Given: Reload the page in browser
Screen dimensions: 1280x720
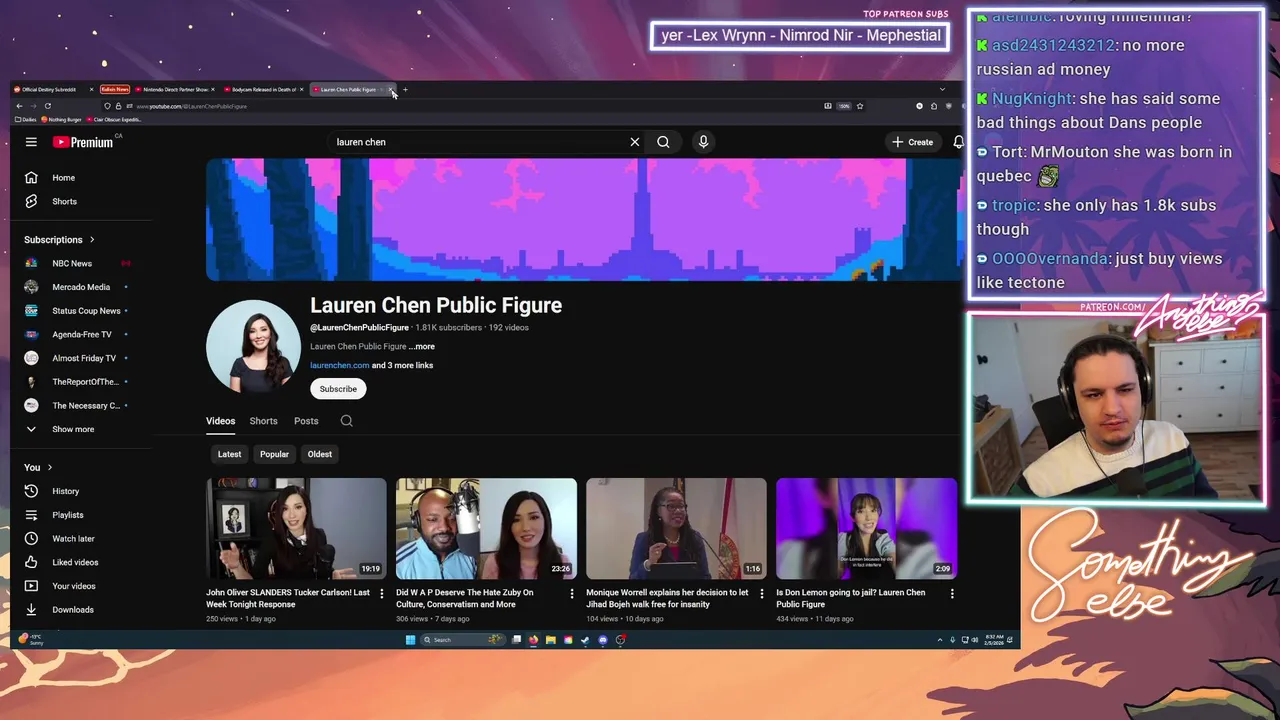Looking at the screenshot, I should [47, 106].
